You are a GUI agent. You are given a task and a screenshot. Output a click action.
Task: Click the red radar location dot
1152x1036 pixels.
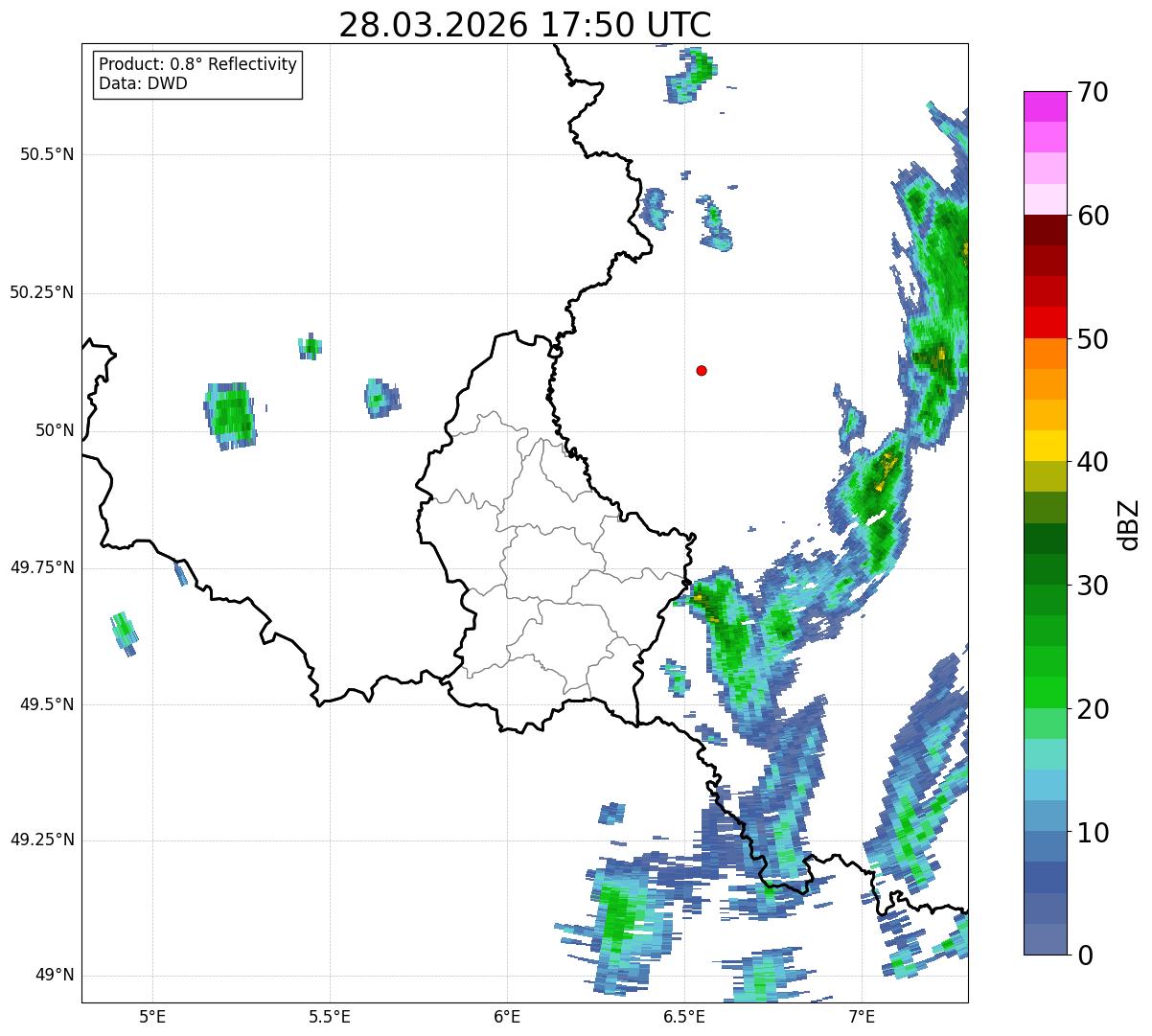pos(702,370)
